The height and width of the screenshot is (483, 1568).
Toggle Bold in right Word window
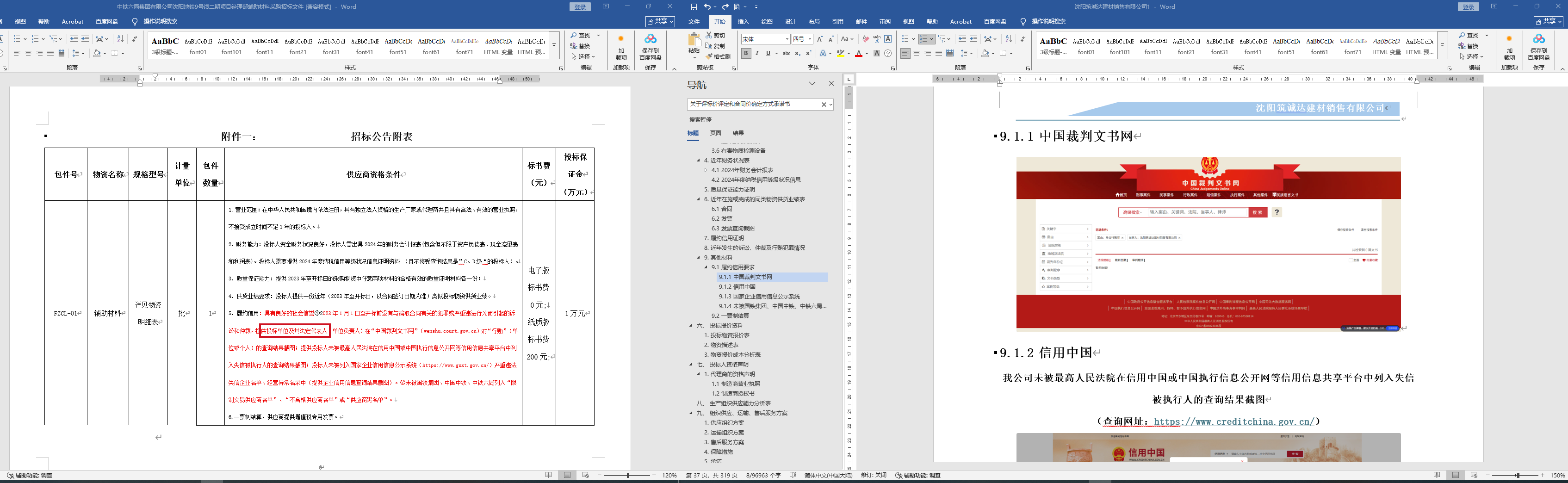point(746,54)
